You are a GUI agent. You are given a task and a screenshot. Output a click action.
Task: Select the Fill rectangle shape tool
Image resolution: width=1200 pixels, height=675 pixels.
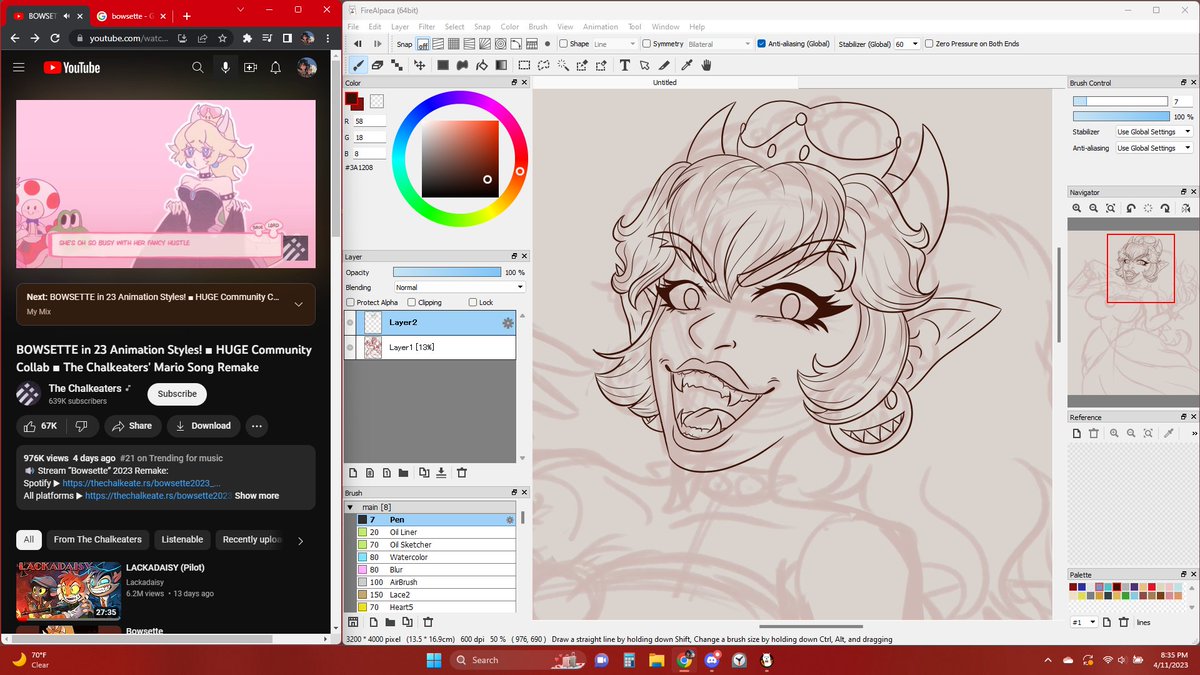pyautogui.click(x=443, y=65)
